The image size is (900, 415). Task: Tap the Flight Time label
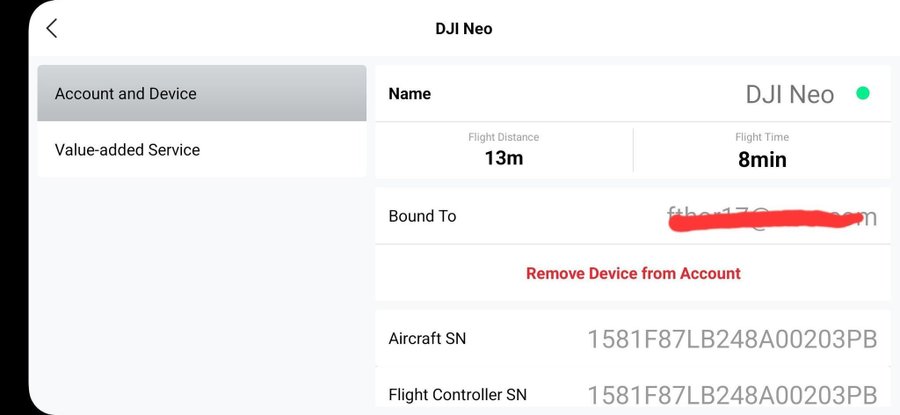pyautogui.click(x=762, y=137)
